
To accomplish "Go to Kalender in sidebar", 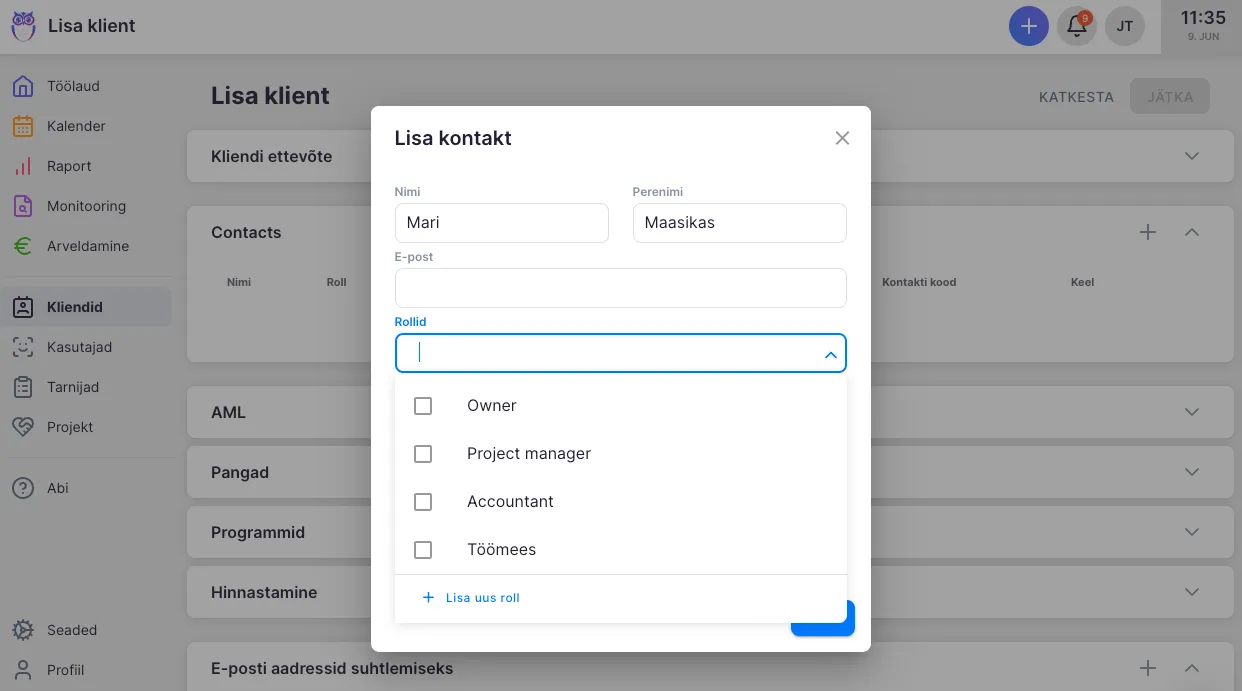I will pyautogui.click(x=76, y=126).
